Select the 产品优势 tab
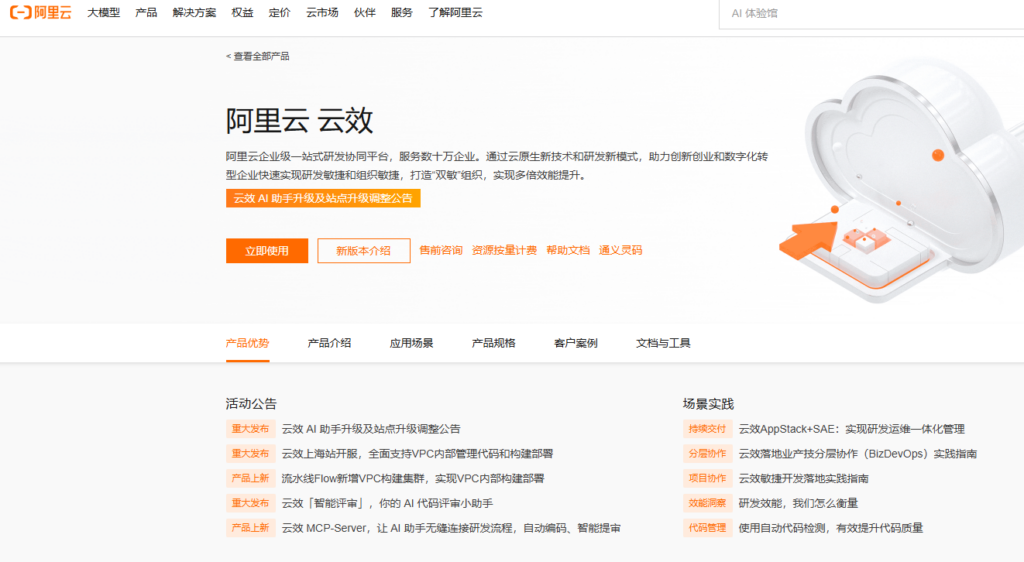 click(248, 343)
